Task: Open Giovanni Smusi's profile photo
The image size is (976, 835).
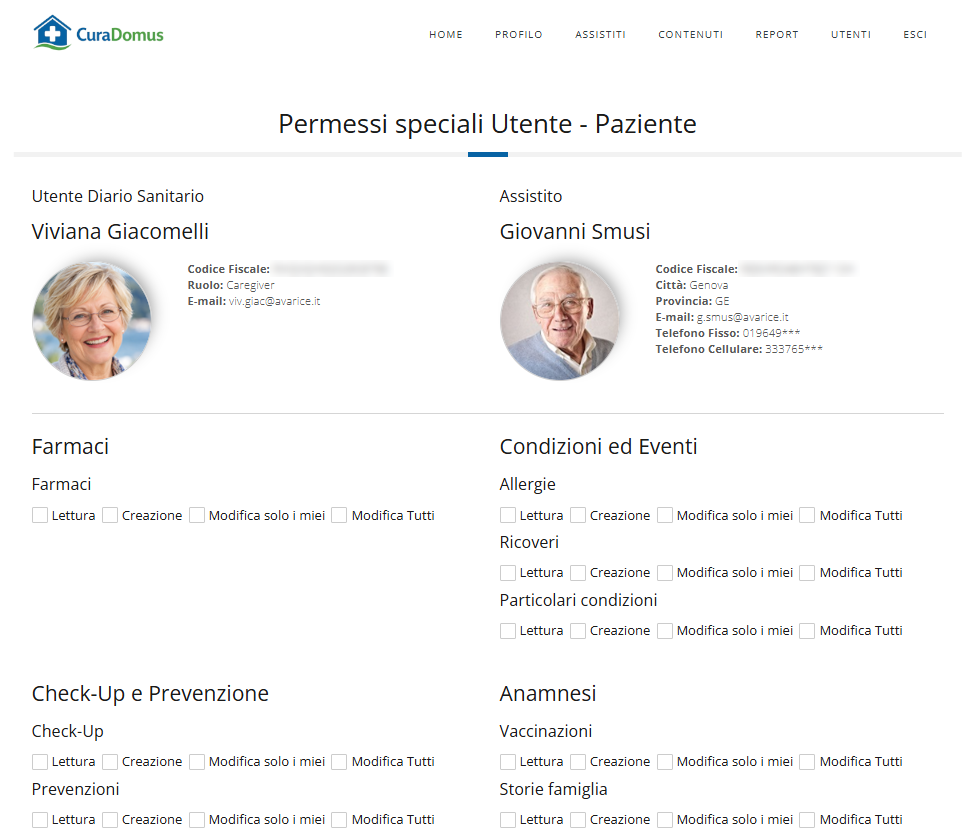Action: click(560, 321)
